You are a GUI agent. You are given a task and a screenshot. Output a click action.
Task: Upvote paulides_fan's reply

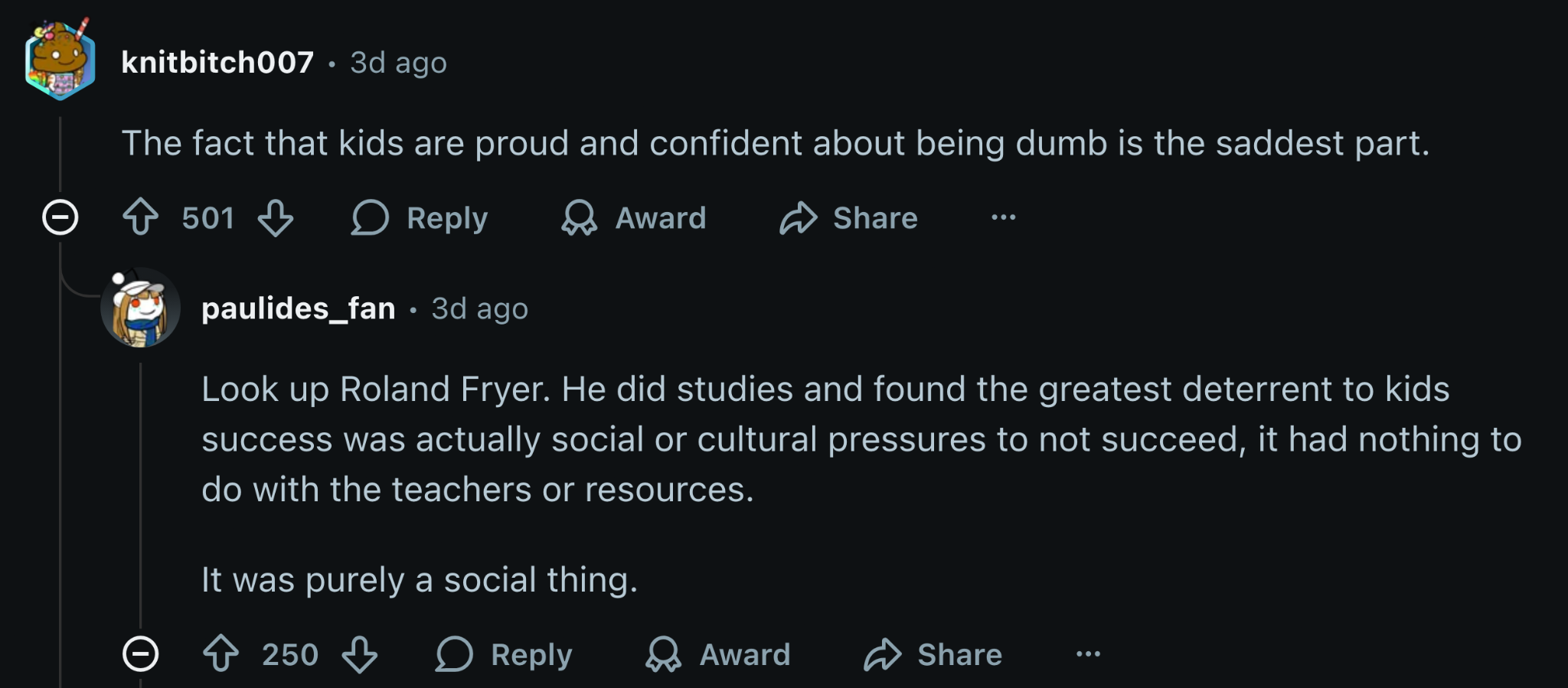coord(221,654)
